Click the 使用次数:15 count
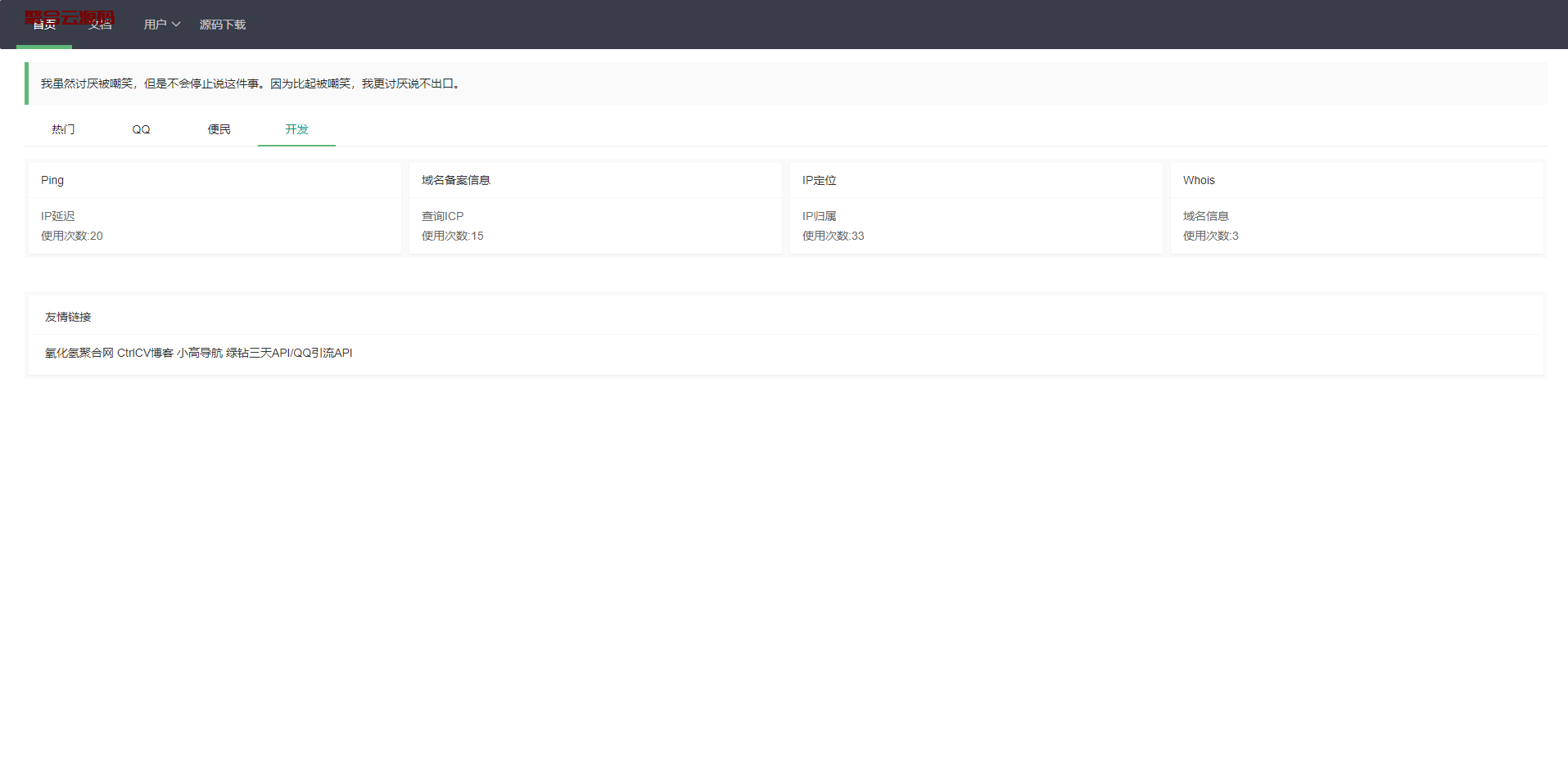The image size is (1568, 766). 453,236
